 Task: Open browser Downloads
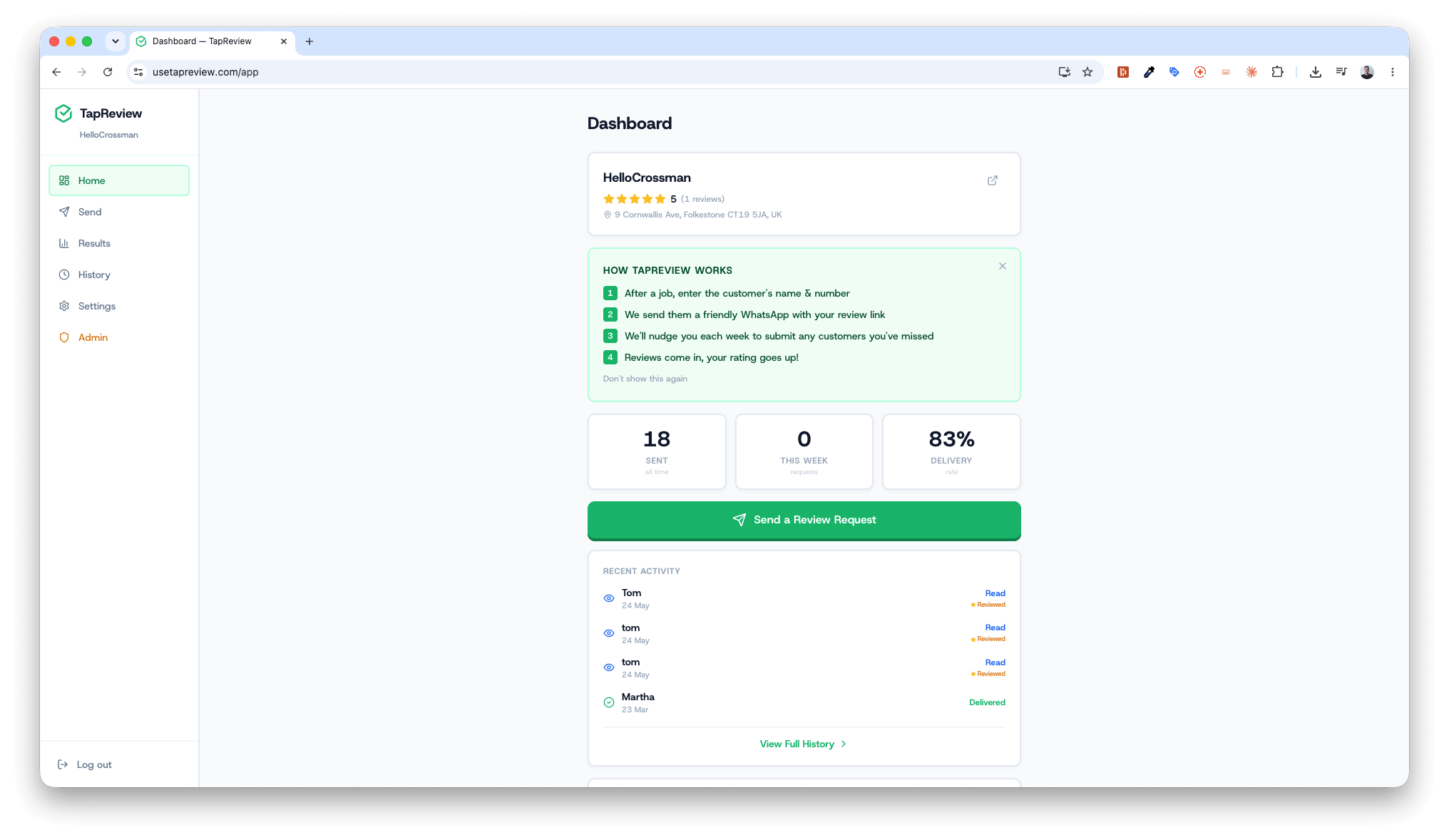[1316, 72]
